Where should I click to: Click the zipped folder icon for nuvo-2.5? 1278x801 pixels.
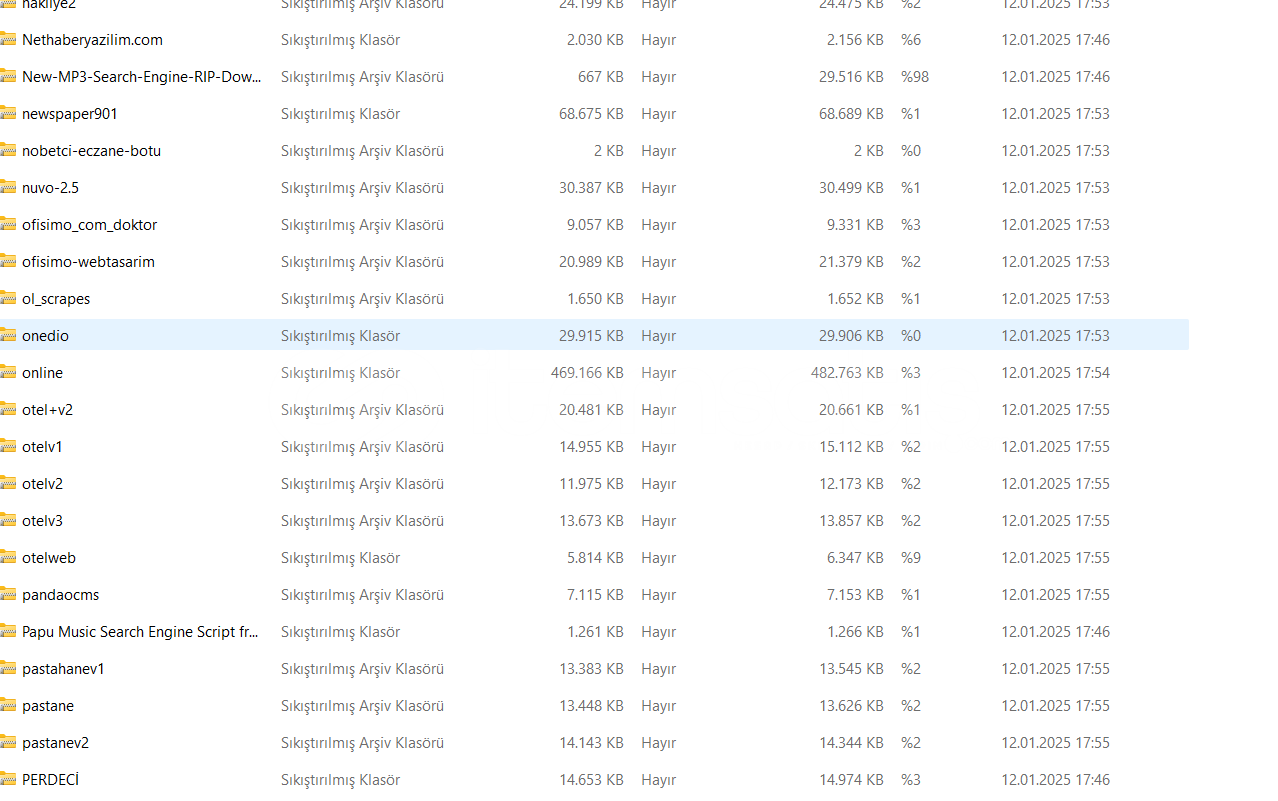click(x=8, y=188)
